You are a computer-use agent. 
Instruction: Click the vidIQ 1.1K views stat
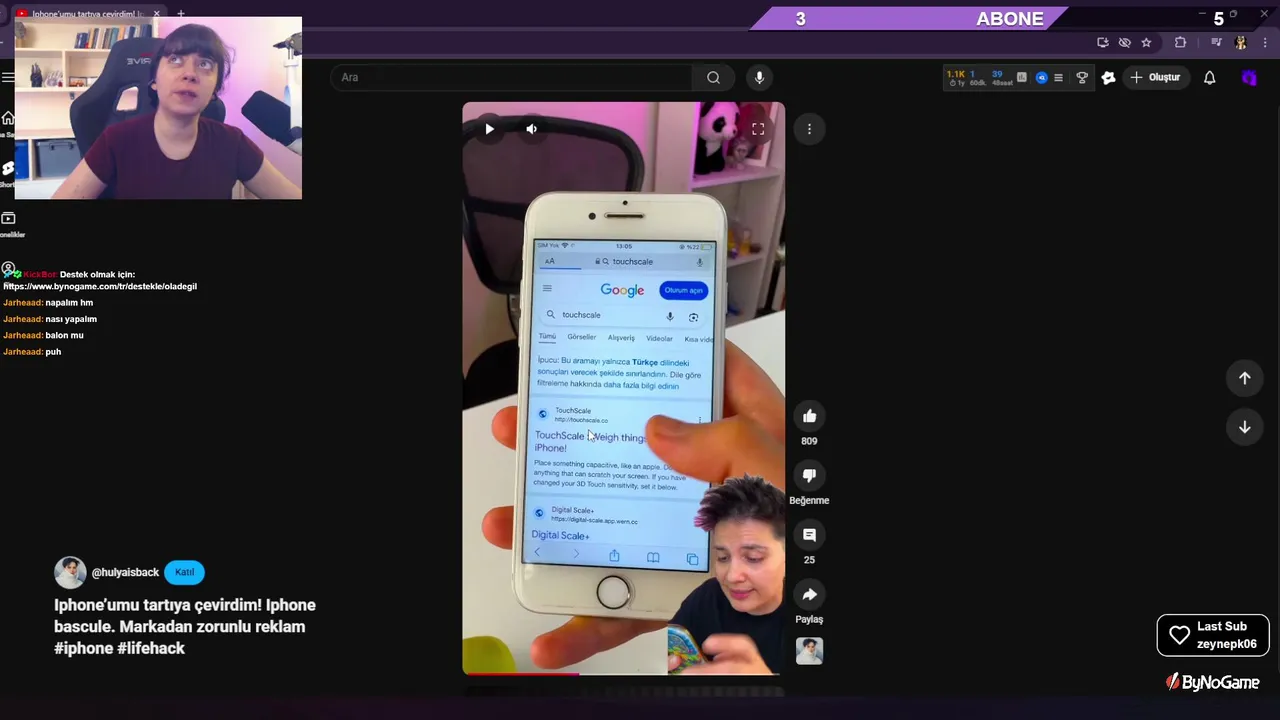(956, 77)
